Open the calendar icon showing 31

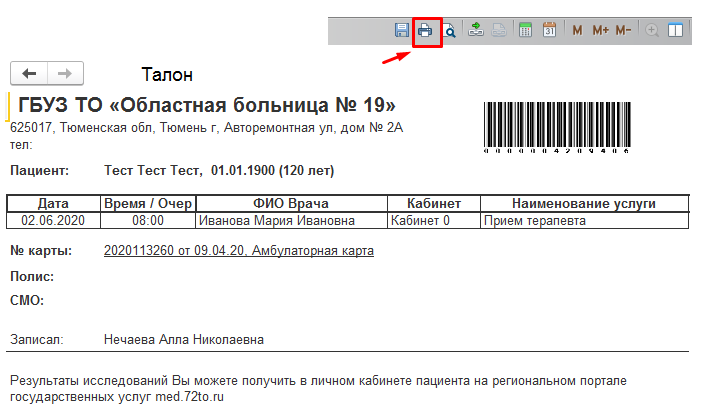click(x=549, y=30)
